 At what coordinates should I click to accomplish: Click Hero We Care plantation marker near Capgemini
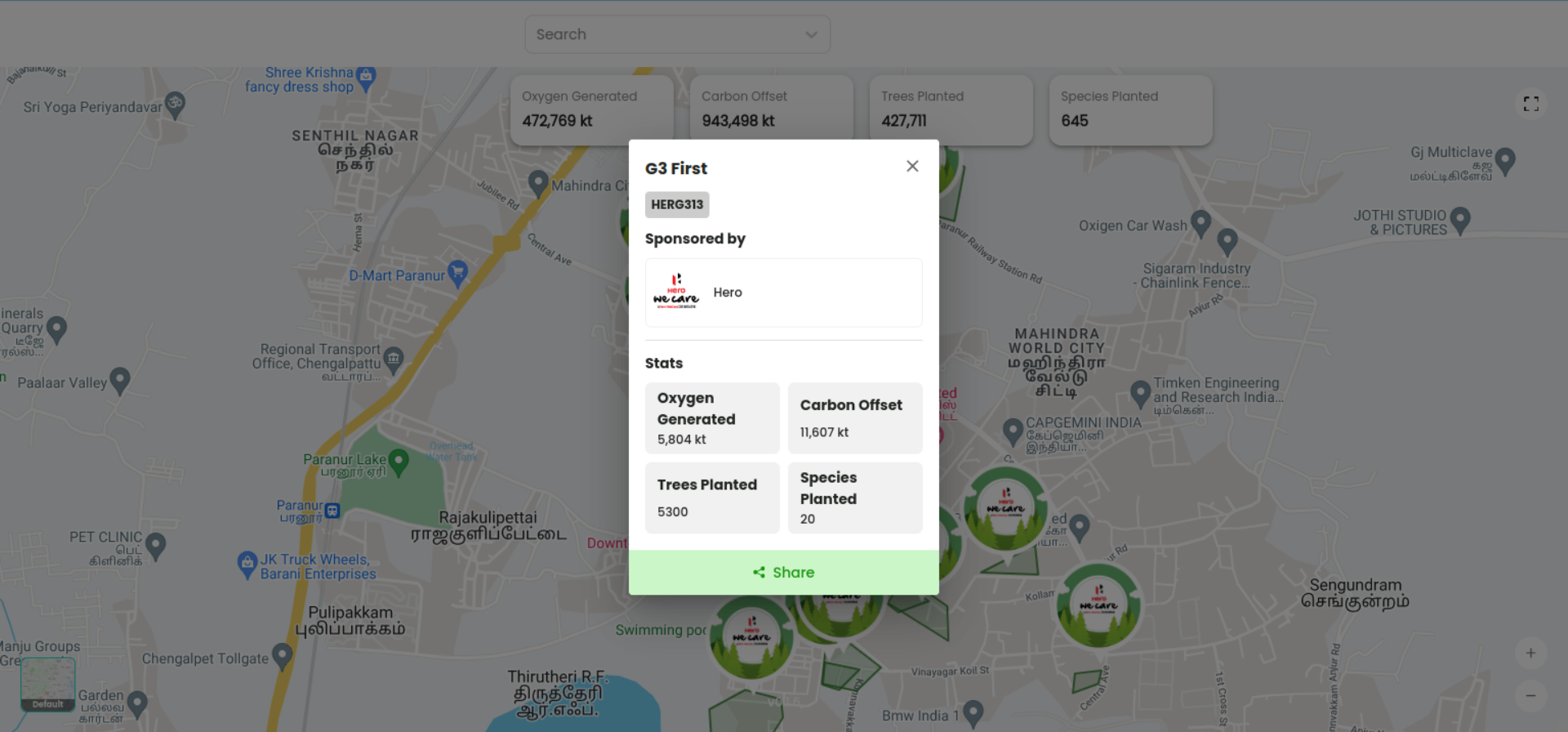click(1005, 510)
